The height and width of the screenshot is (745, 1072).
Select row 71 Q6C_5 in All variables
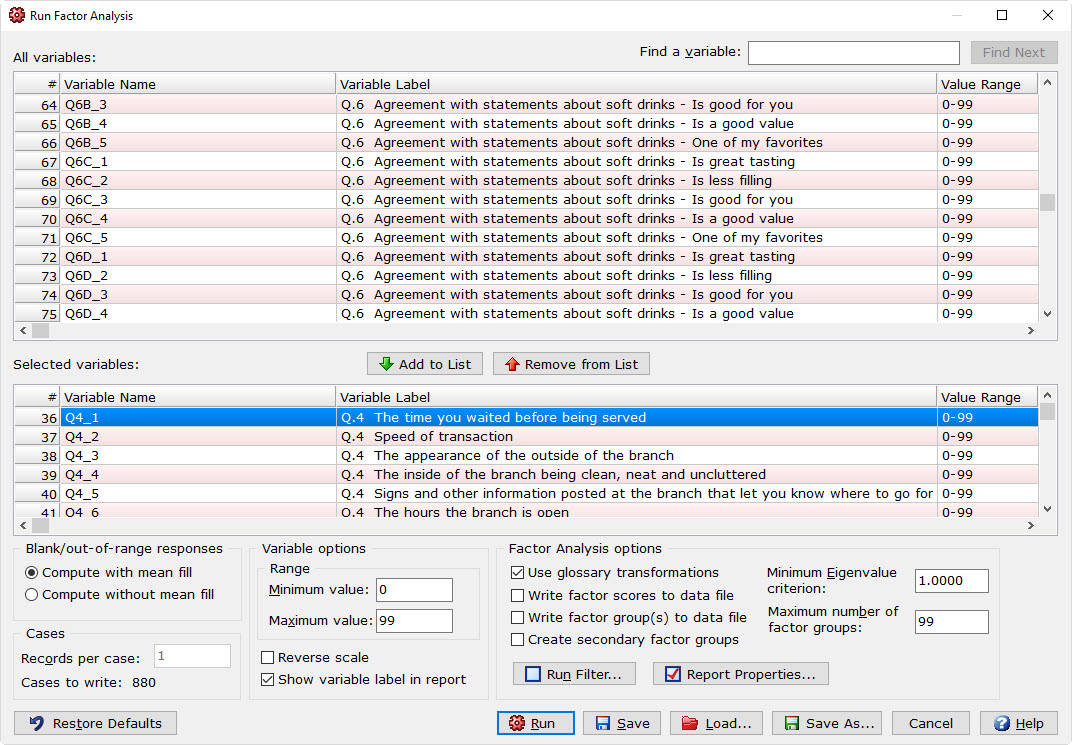pos(526,238)
